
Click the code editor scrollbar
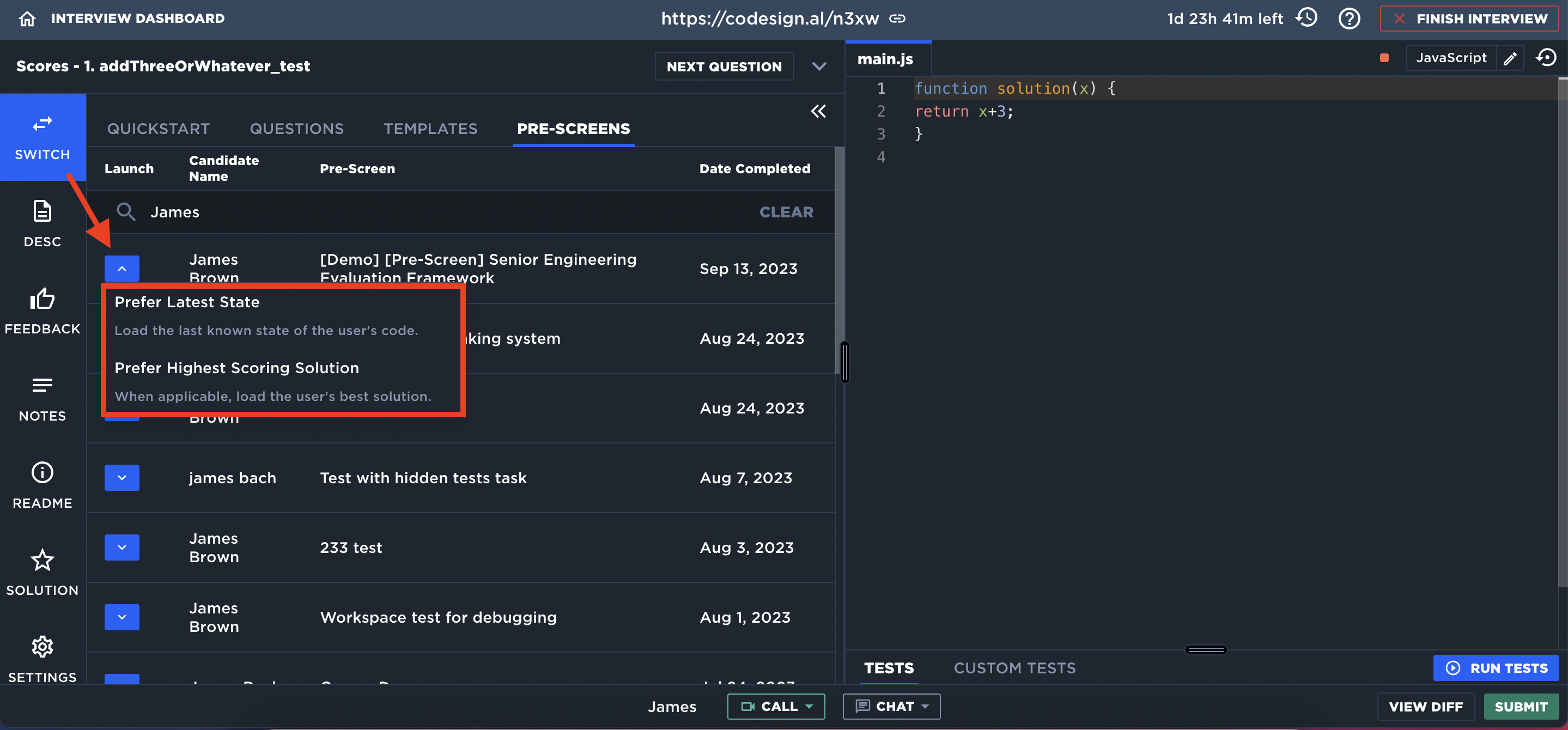pyautogui.click(x=1563, y=332)
